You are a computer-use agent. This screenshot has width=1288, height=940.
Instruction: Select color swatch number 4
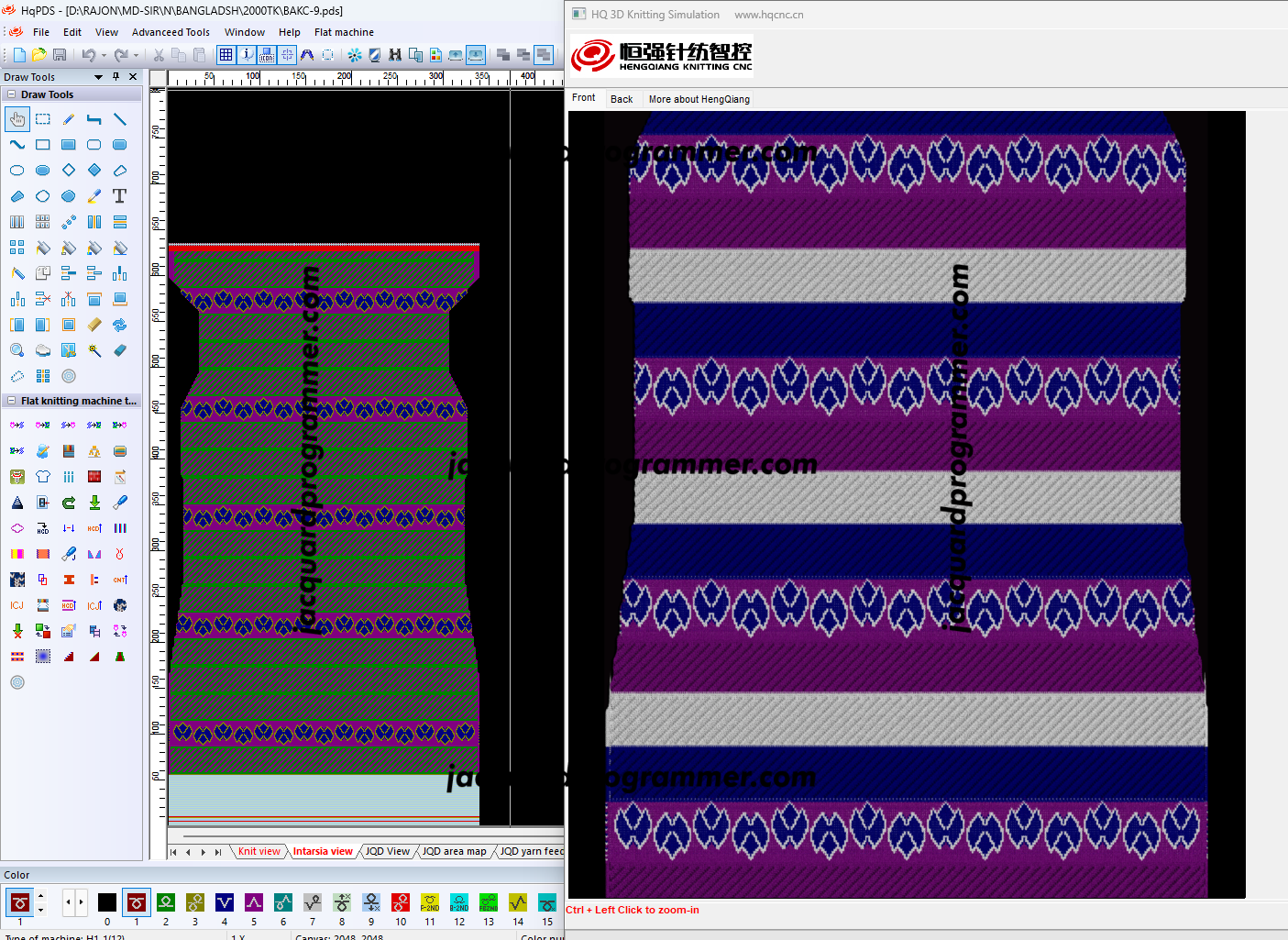[x=225, y=902]
